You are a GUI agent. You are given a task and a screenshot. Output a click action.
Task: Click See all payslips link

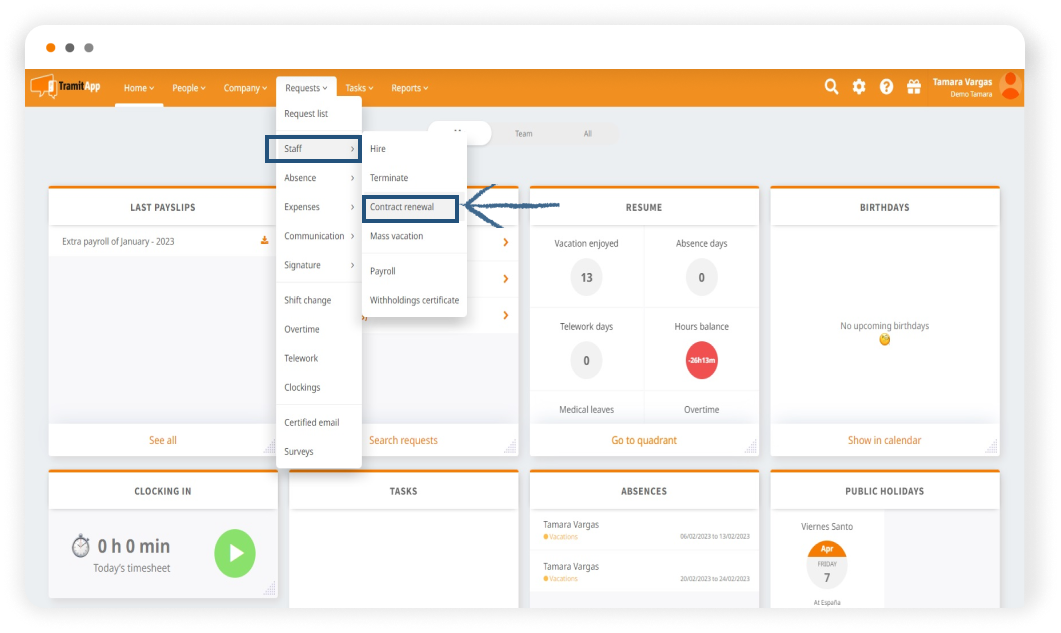click(x=163, y=440)
